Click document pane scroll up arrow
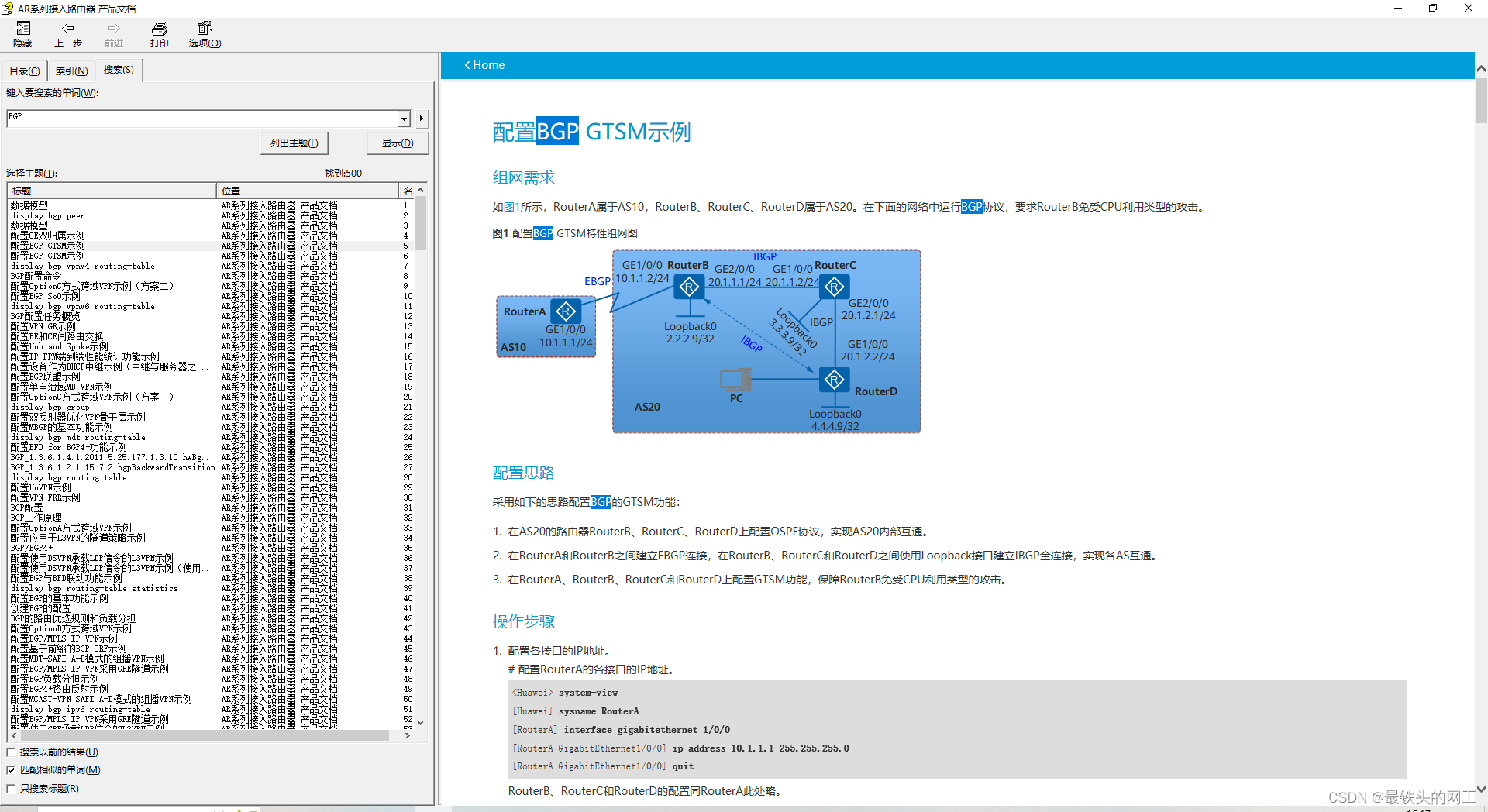1488x812 pixels. coord(1481,68)
